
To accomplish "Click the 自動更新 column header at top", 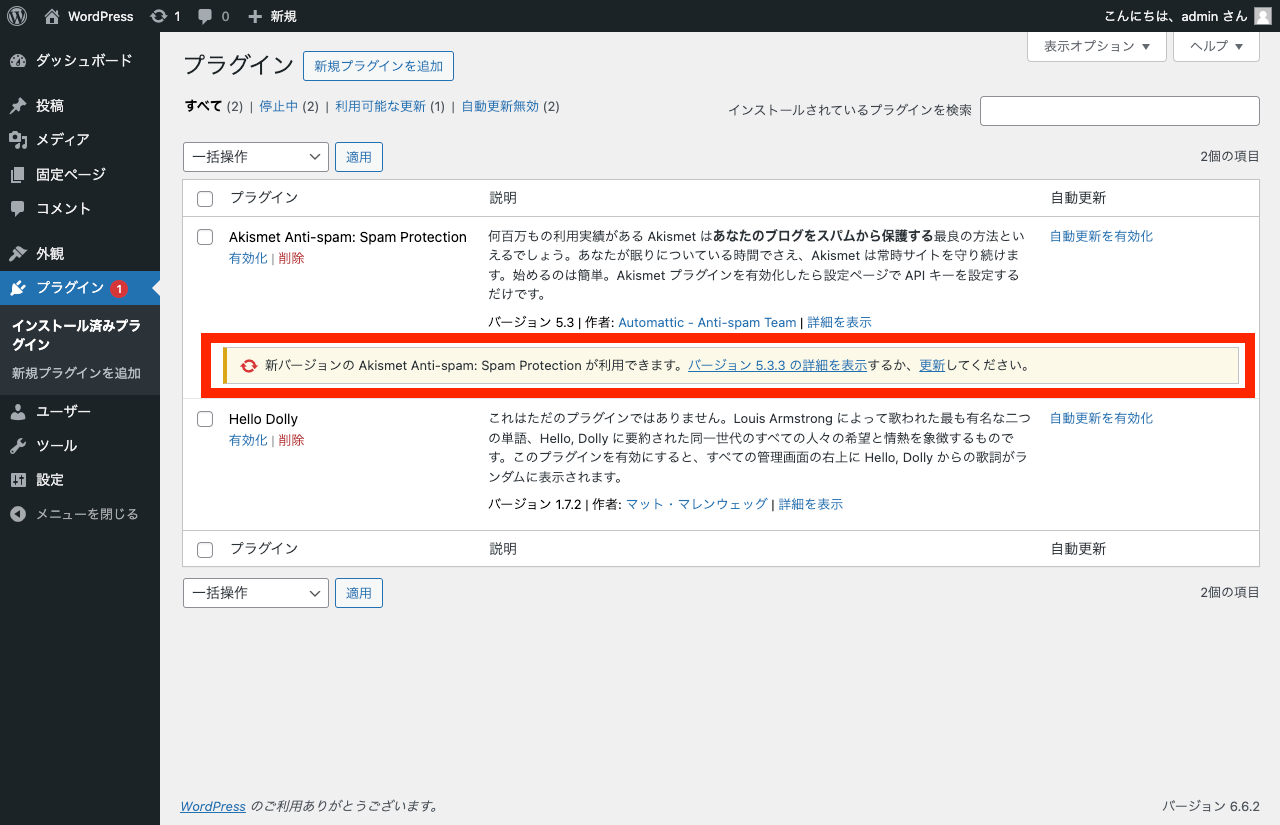I will pos(1078,198).
